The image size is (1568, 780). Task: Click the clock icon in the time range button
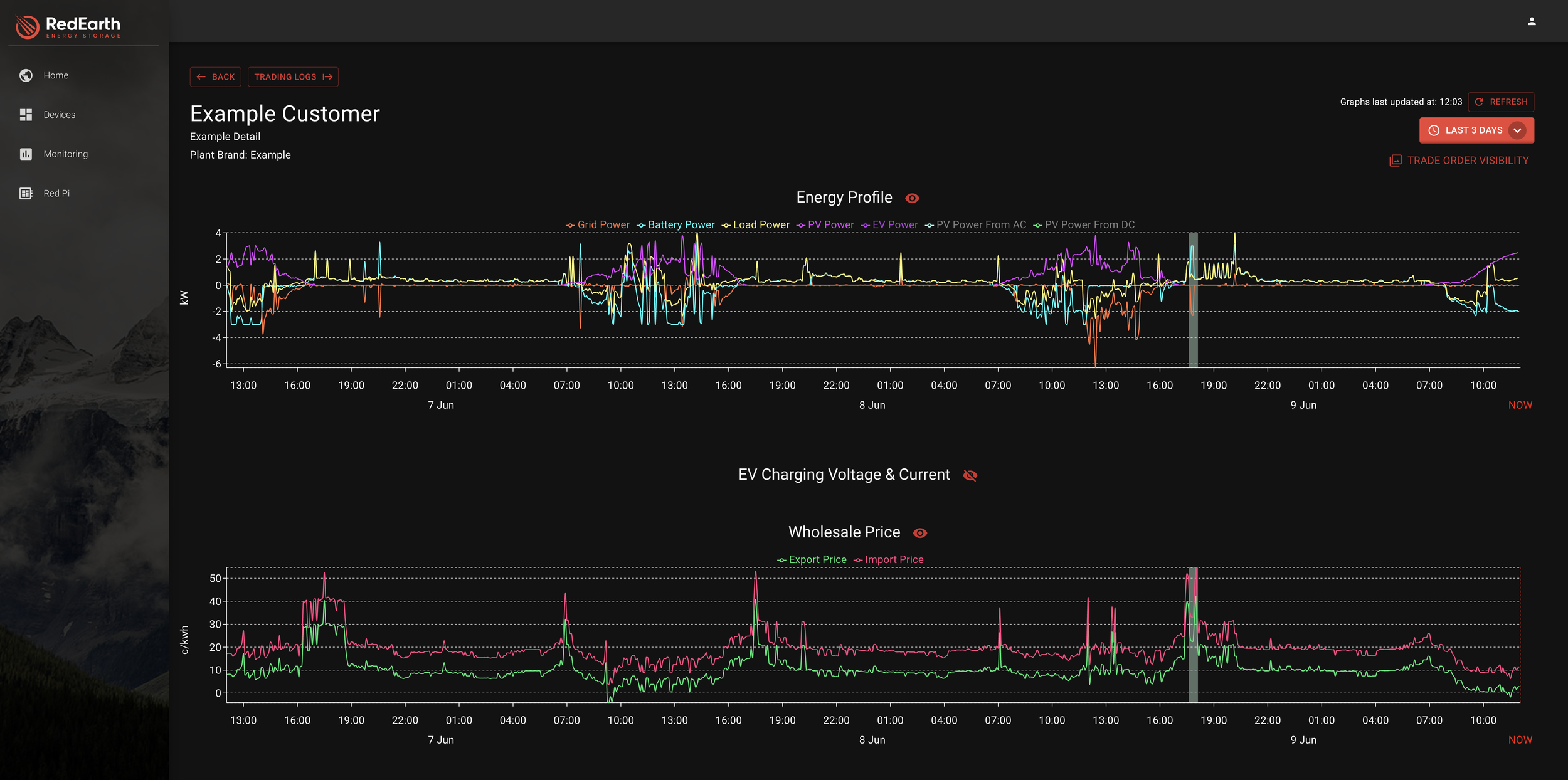point(1434,130)
